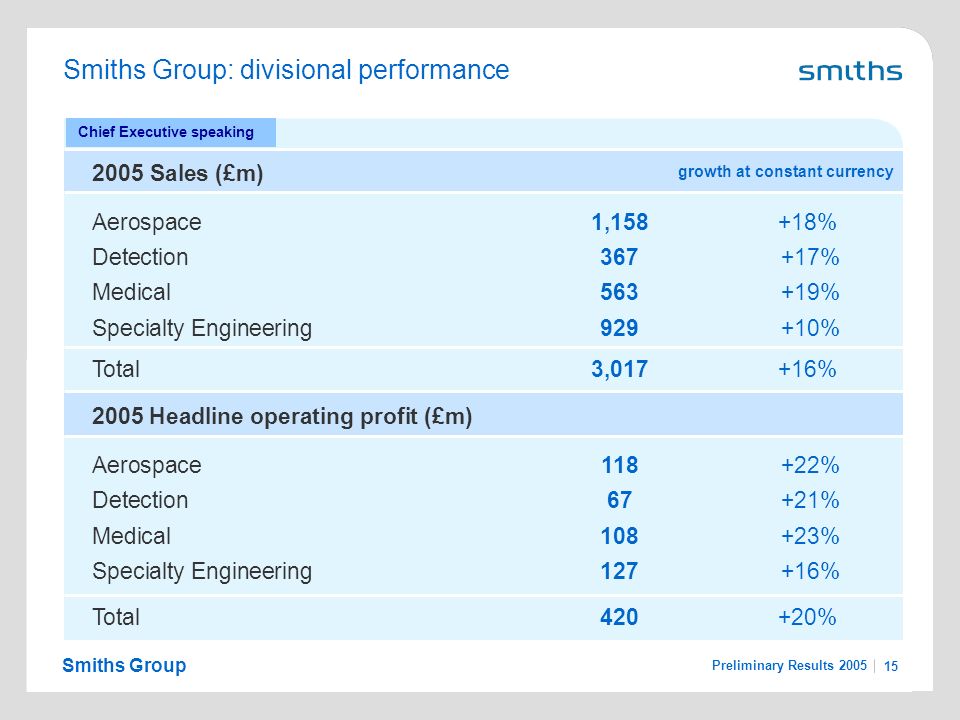The image size is (960, 720).
Task: Click the slide page number '15'
Action: 891,666
